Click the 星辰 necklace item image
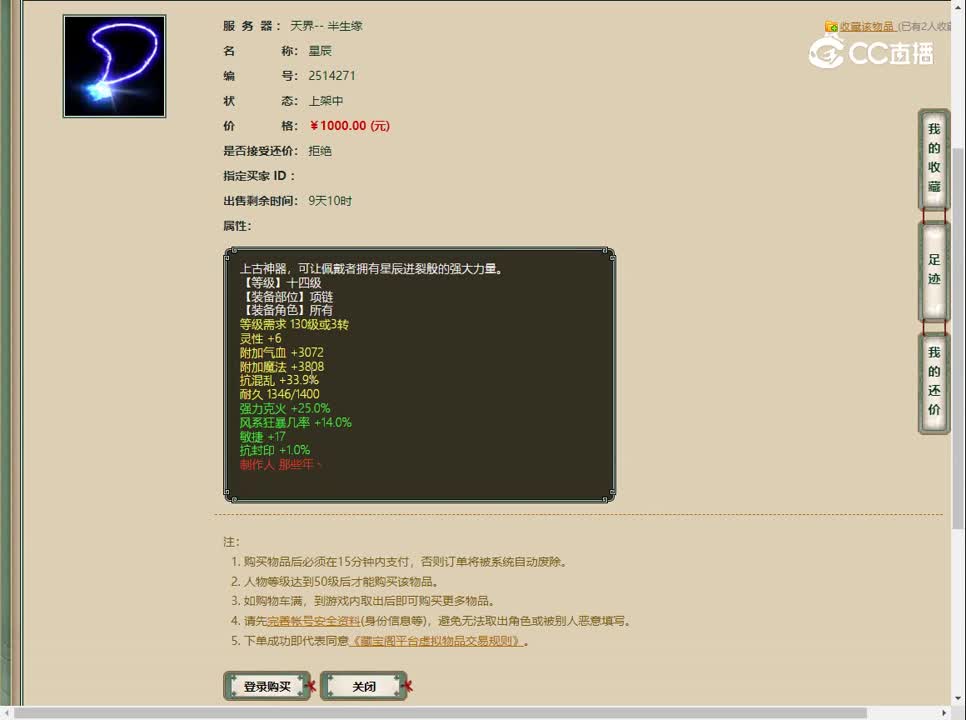The width and height of the screenshot is (966, 720). 113,63
